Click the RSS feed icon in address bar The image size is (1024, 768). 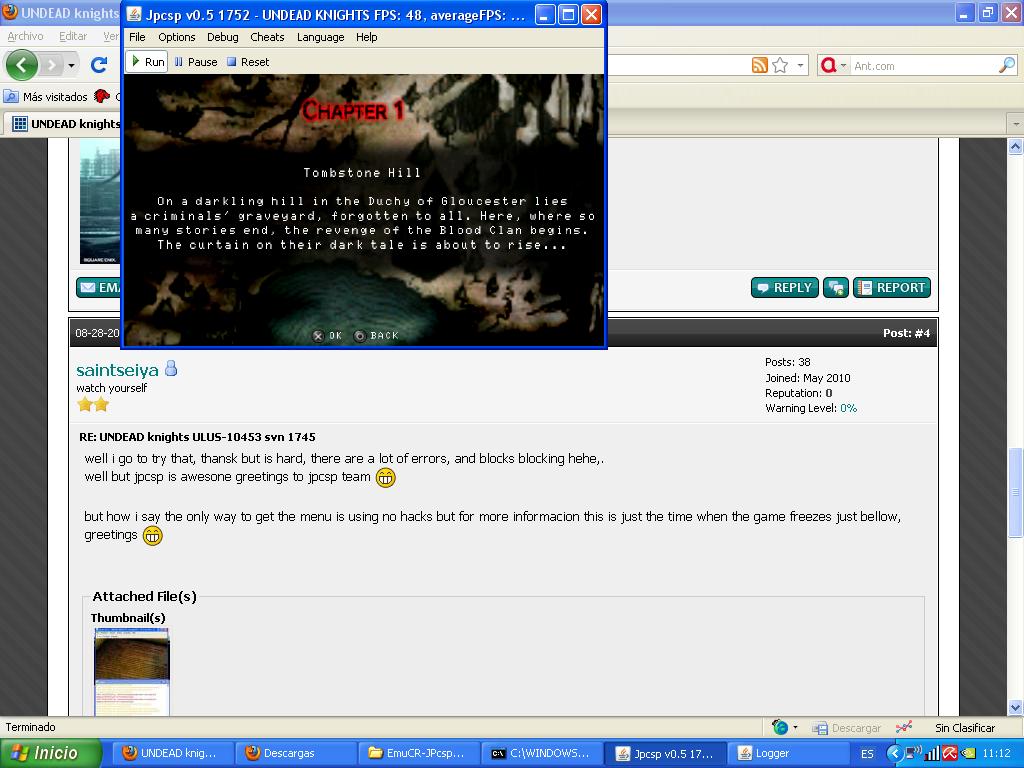pos(760,65)
